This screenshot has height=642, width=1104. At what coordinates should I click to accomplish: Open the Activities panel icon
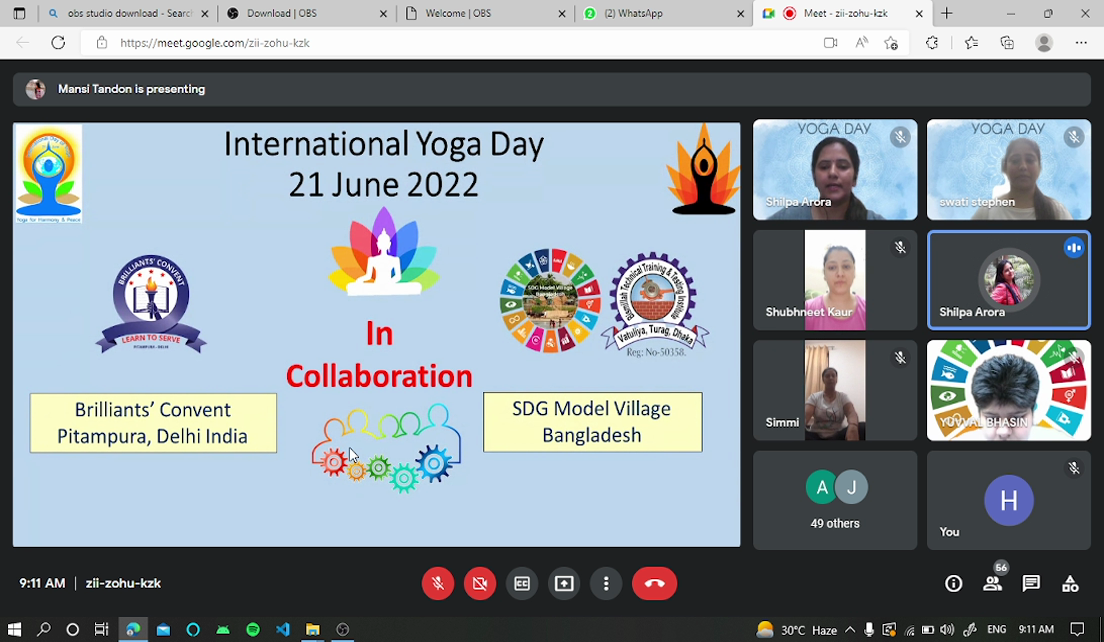click(x=1070, y=584)
